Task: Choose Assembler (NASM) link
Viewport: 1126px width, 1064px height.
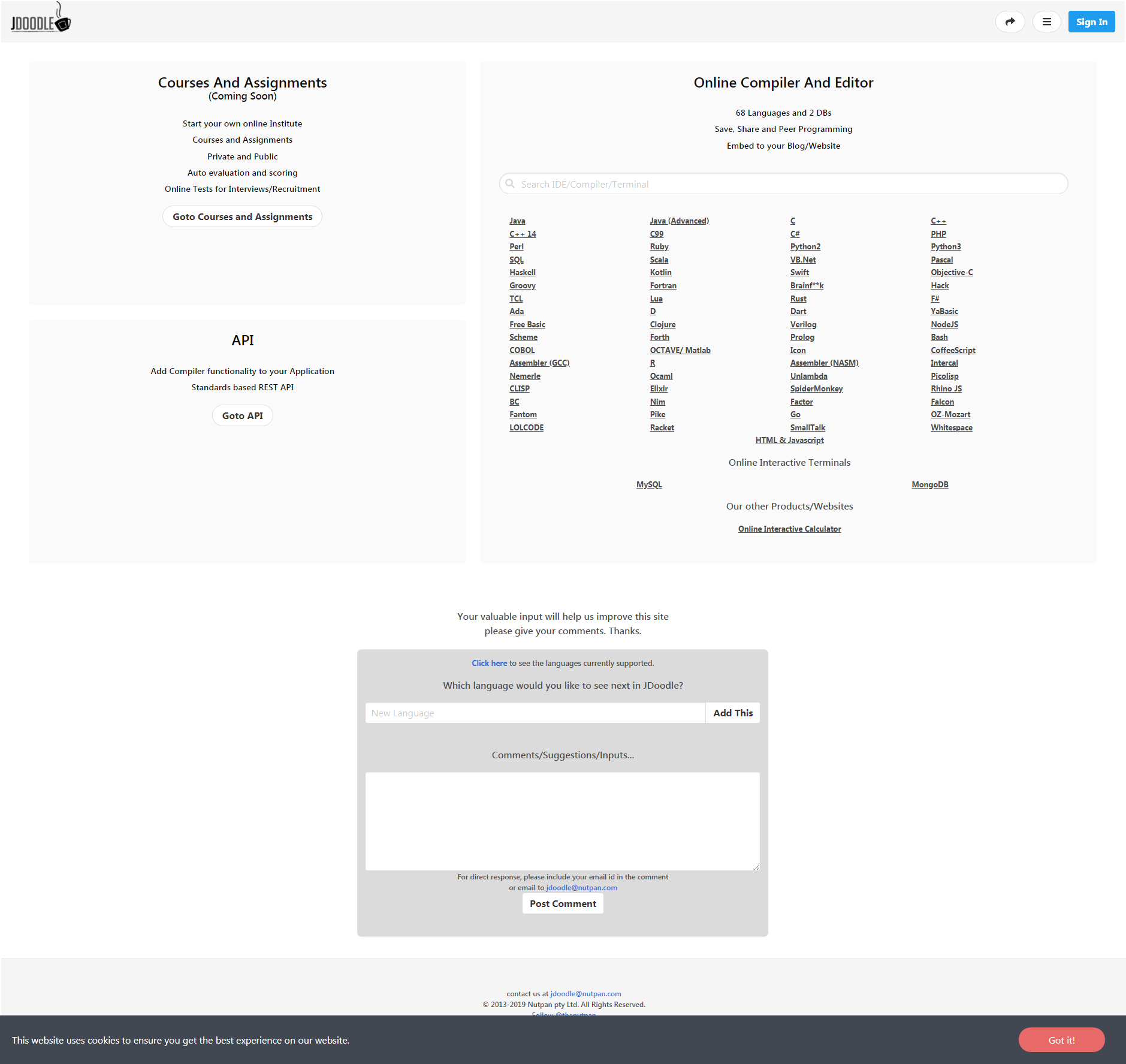Action: (x=824, y=363)
